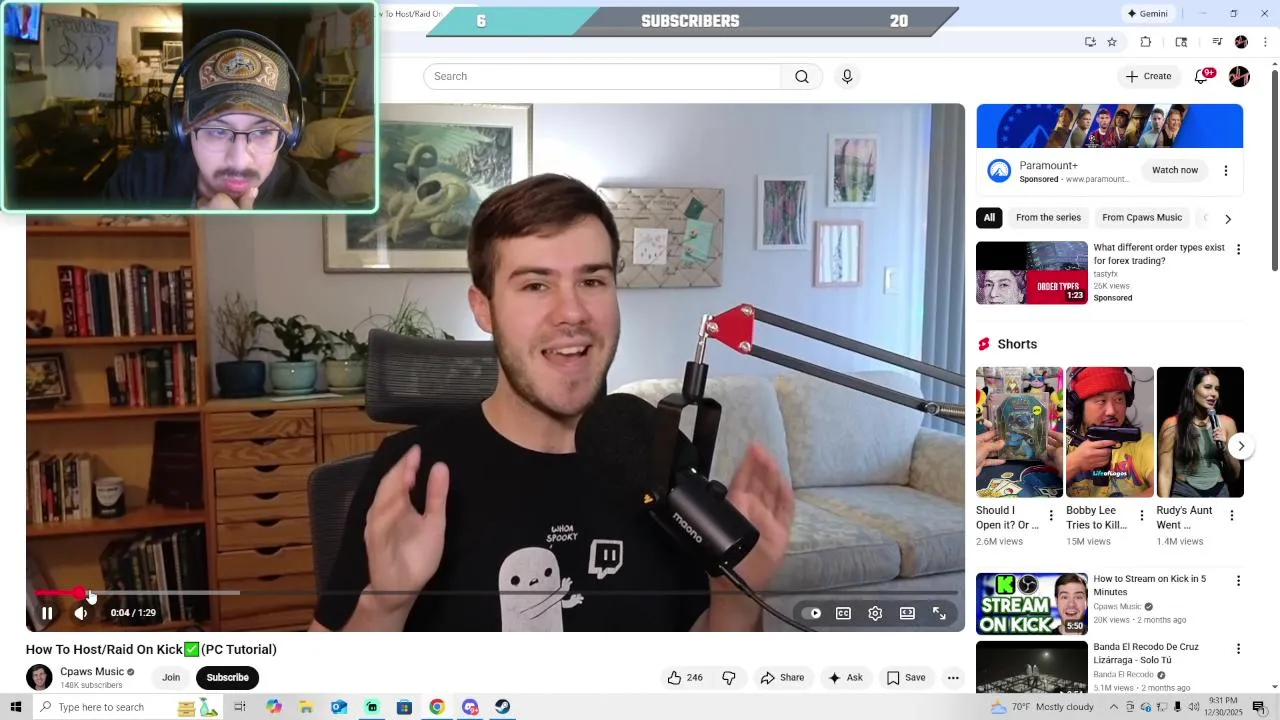Viewport: 1280px width, 720px height.
Task: Open Chrome tab search side panel icon
Action: 1181,42
